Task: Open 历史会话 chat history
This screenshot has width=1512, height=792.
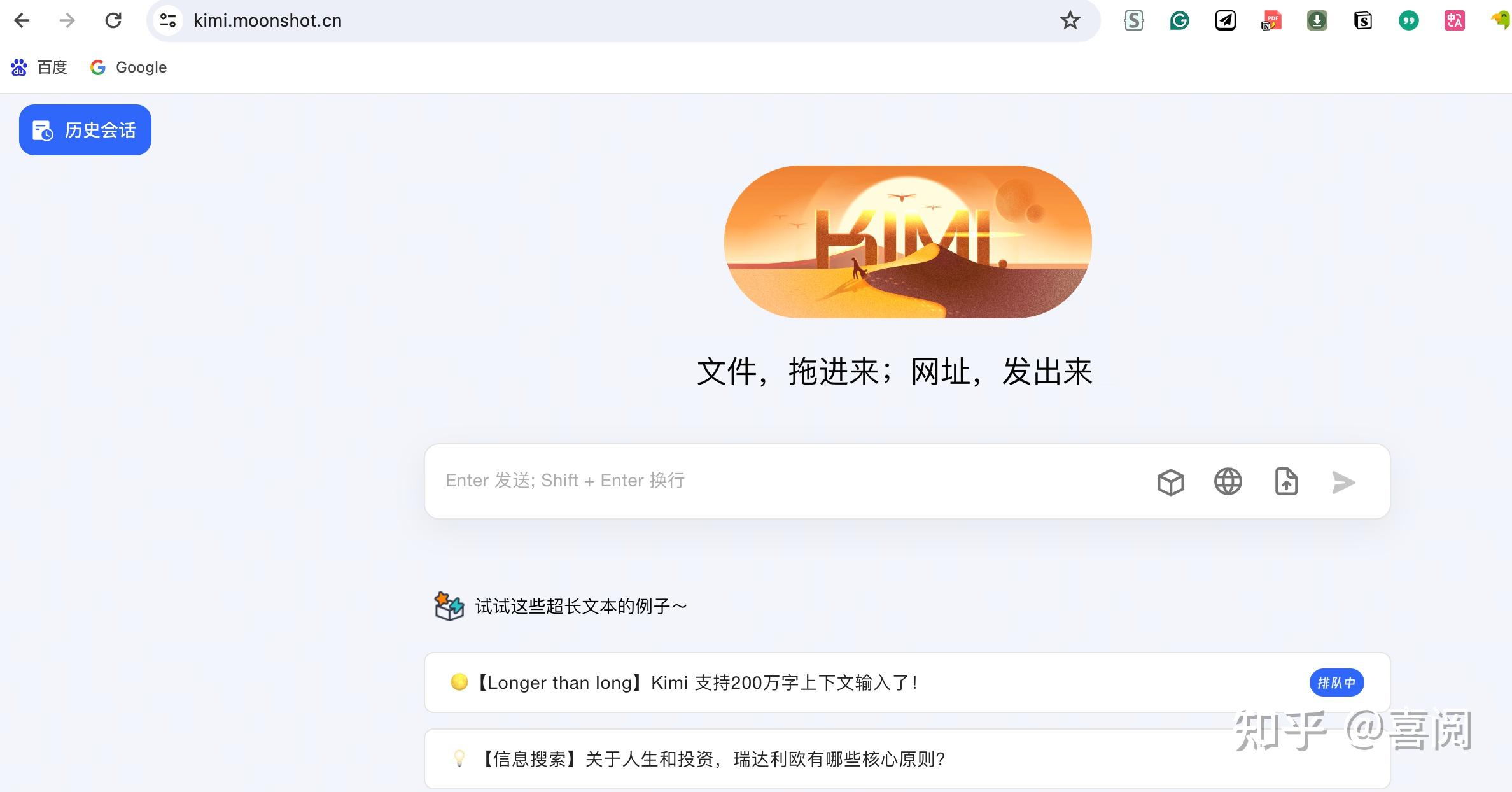Action: pos(85,130)
